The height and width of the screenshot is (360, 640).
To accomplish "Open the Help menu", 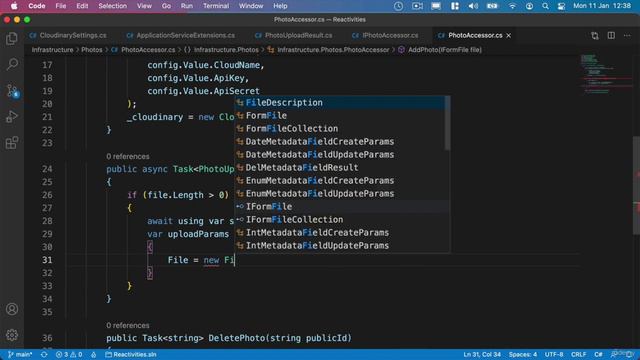I will [x=280, y=6].
